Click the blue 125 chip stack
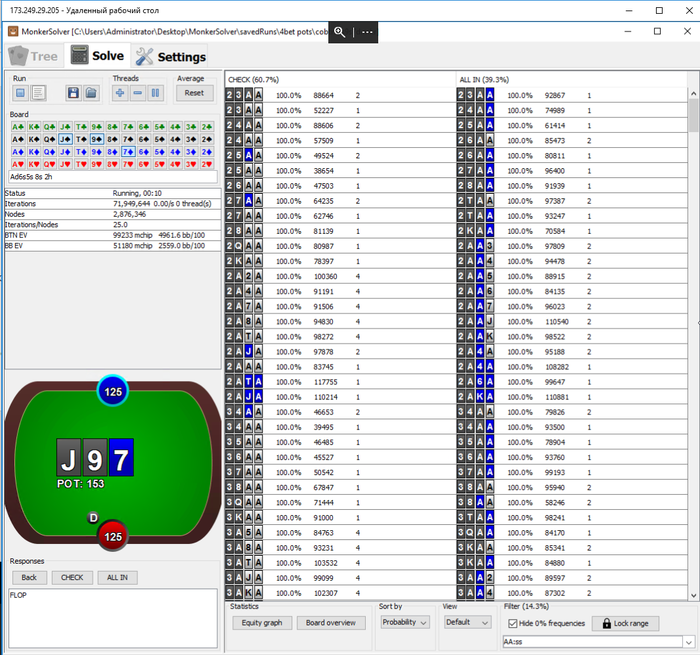 (113, 392)
